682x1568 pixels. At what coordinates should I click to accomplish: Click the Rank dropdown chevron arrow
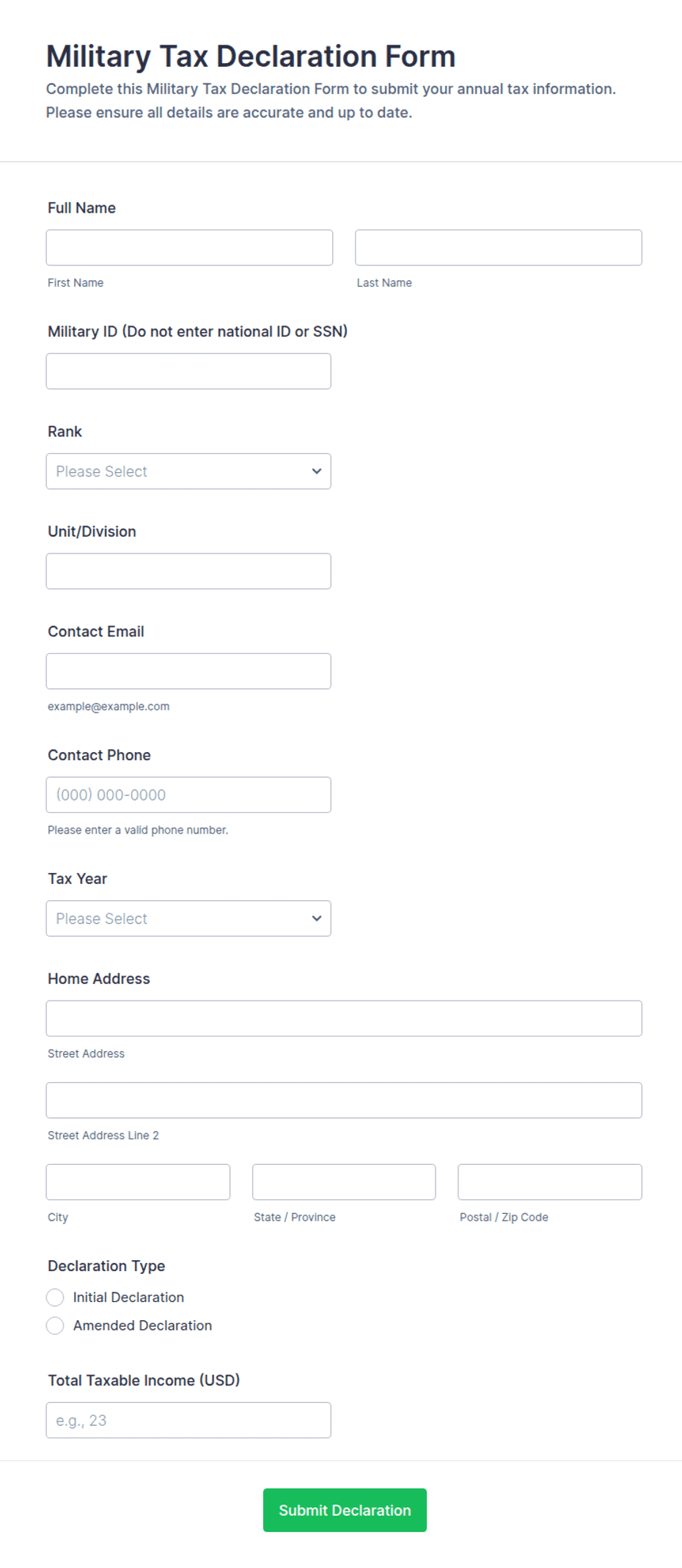click(317, 471)
